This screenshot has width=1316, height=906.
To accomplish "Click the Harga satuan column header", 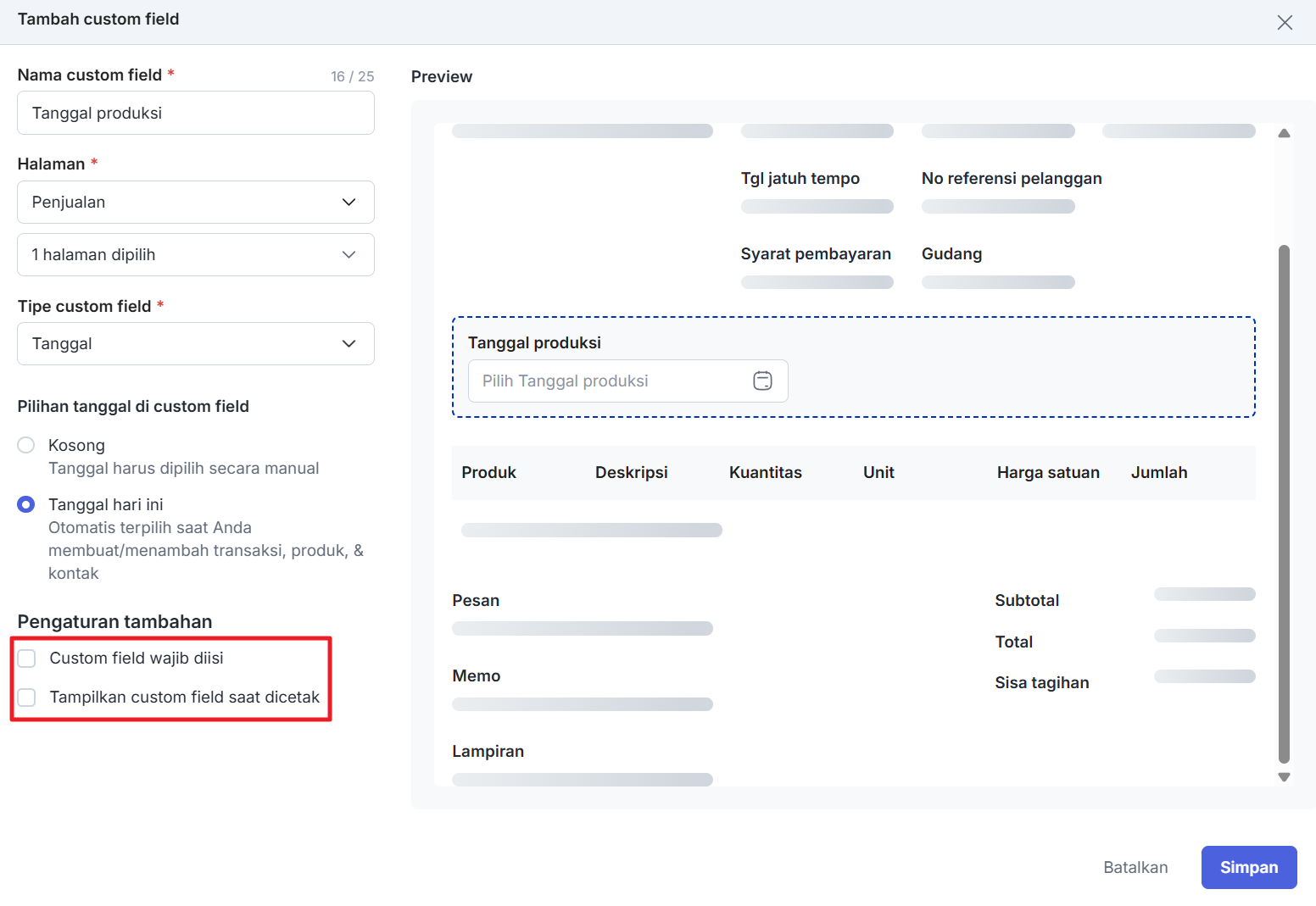I will (1048, 473).
